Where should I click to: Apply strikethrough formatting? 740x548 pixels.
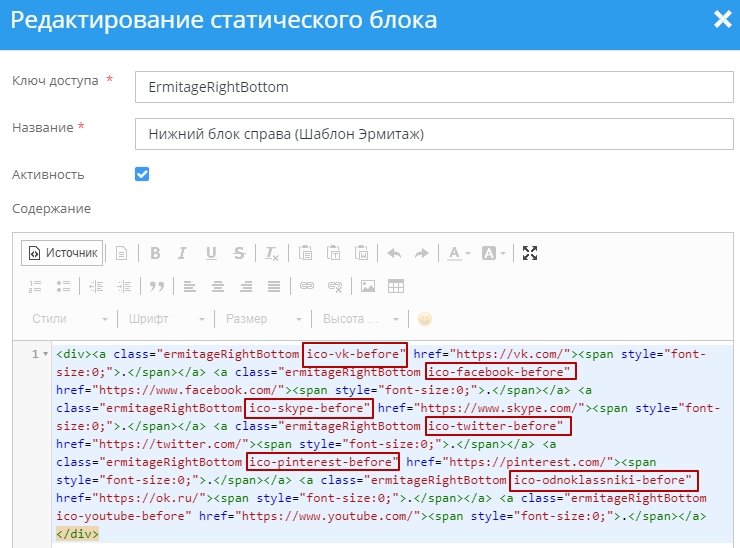coord(239,253)
